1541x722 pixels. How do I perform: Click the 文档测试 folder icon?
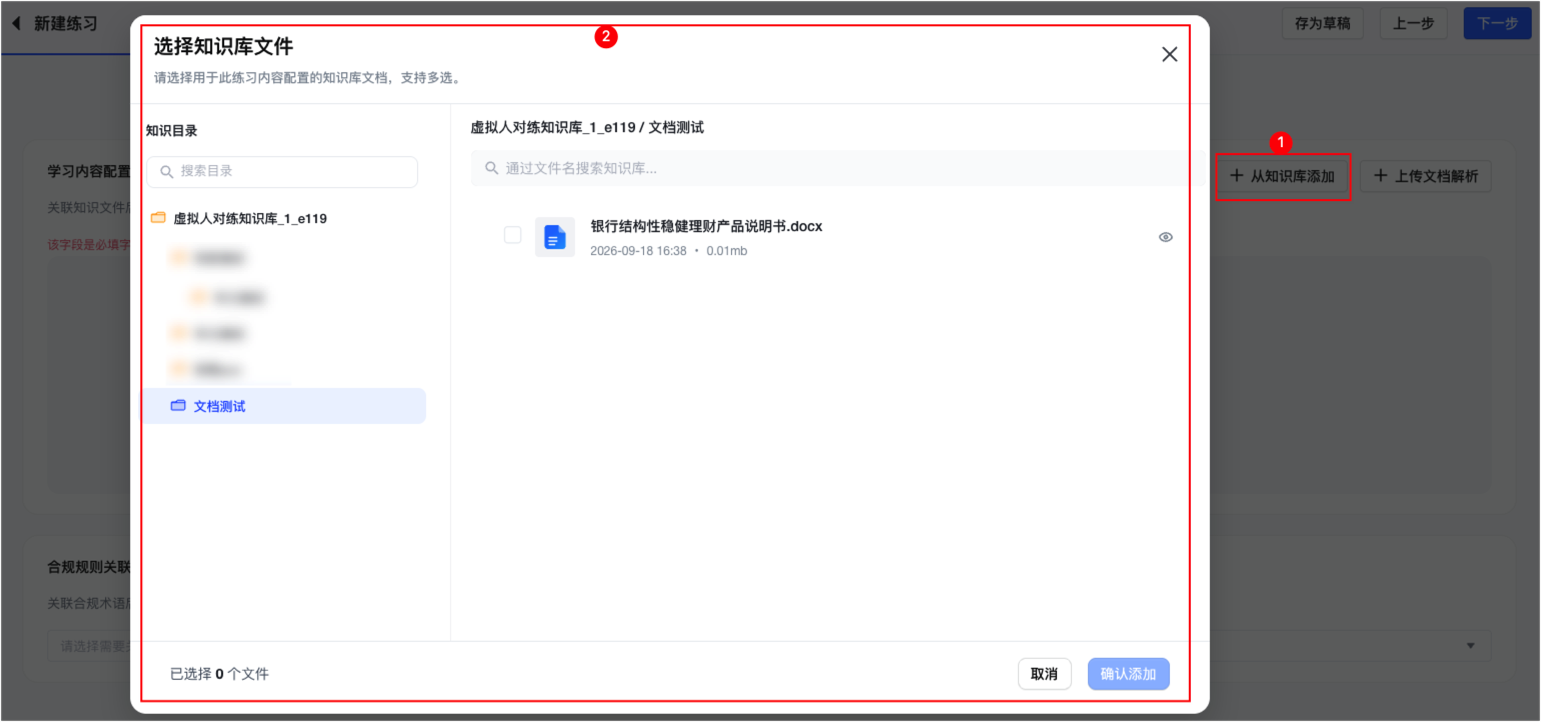coord(178,406)
